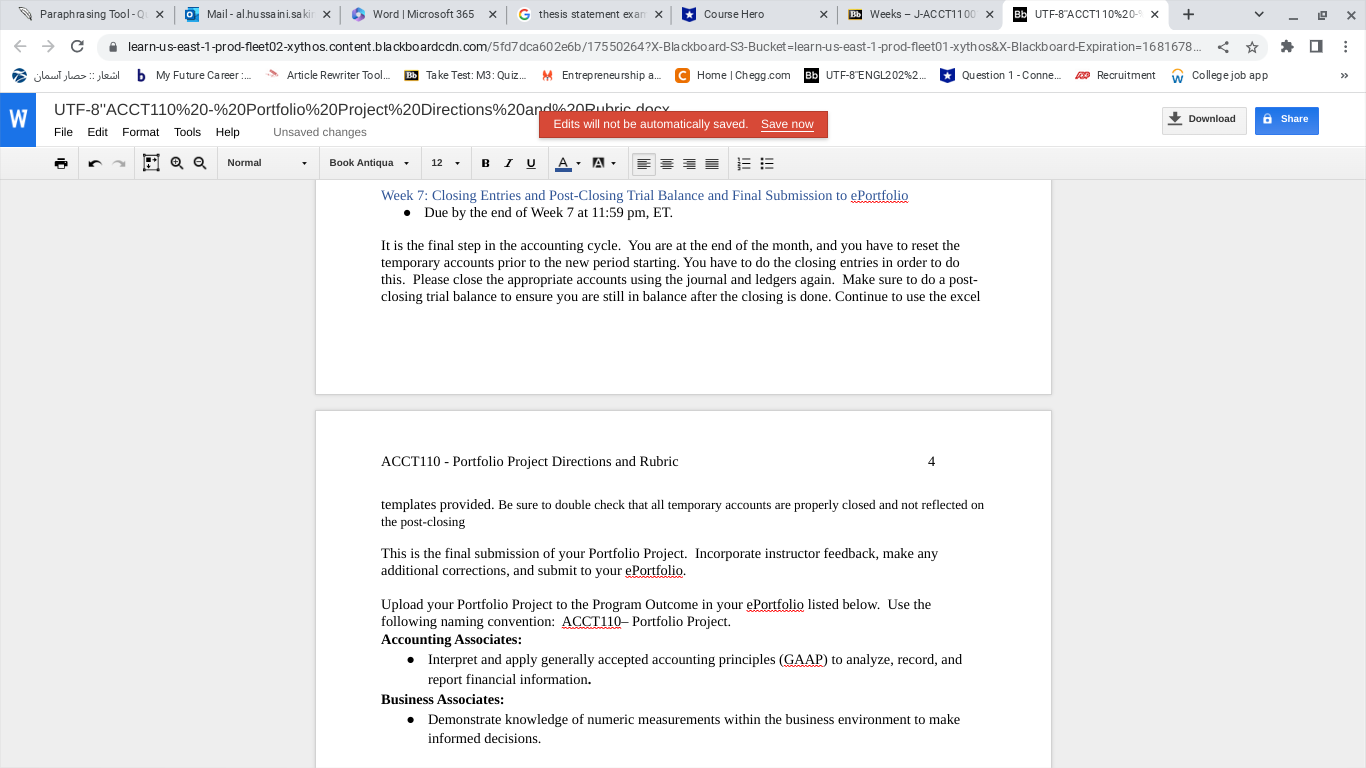Zoom out of the document
Screen dimensions: 1366x768
click(x=200, y=163)
